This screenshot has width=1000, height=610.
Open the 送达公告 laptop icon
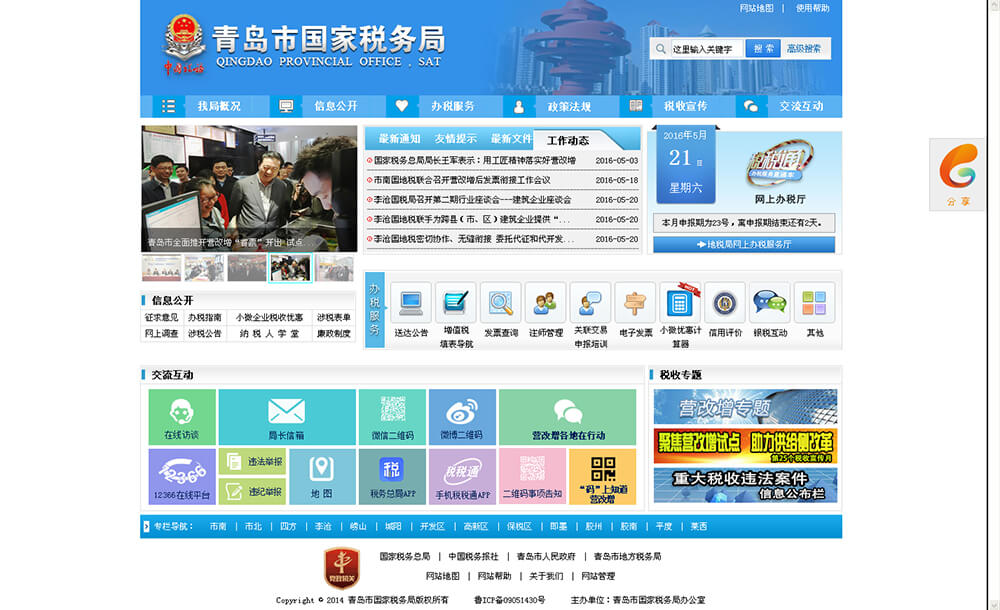(x=411, y=303)
